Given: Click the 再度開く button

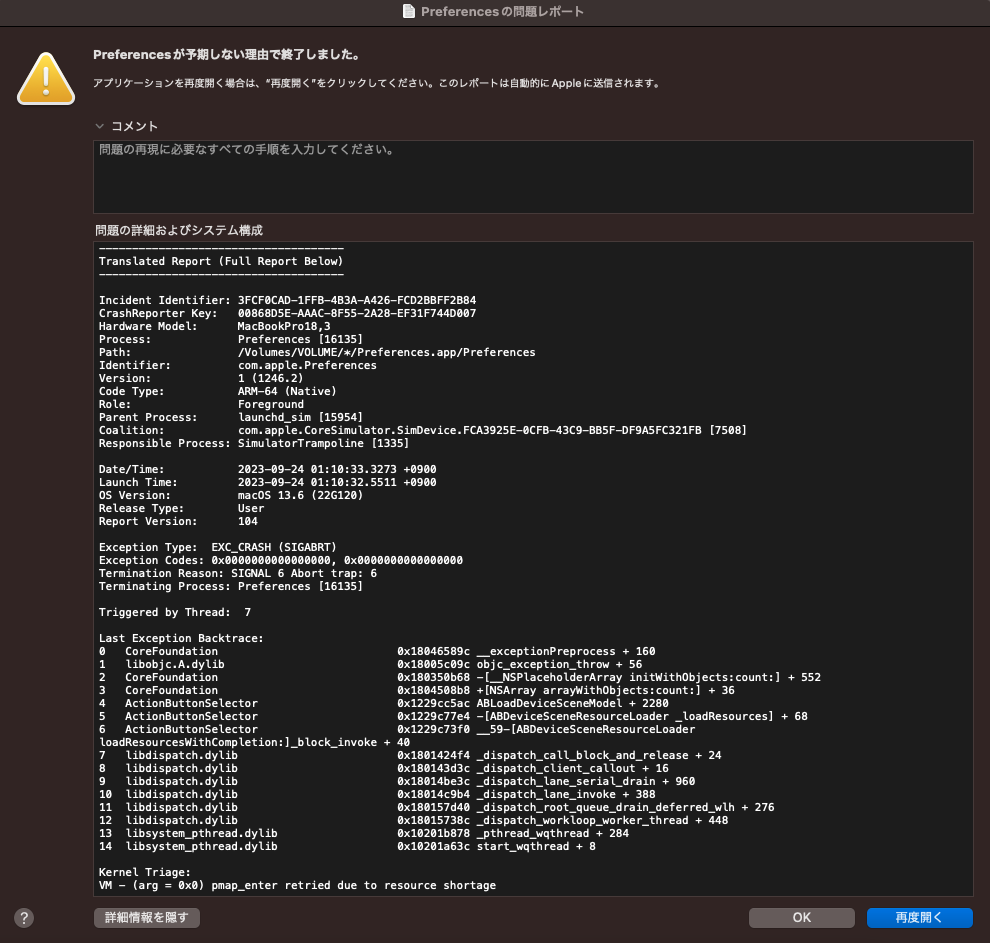Looking at the screenshot, I should [x=919, y=918].
